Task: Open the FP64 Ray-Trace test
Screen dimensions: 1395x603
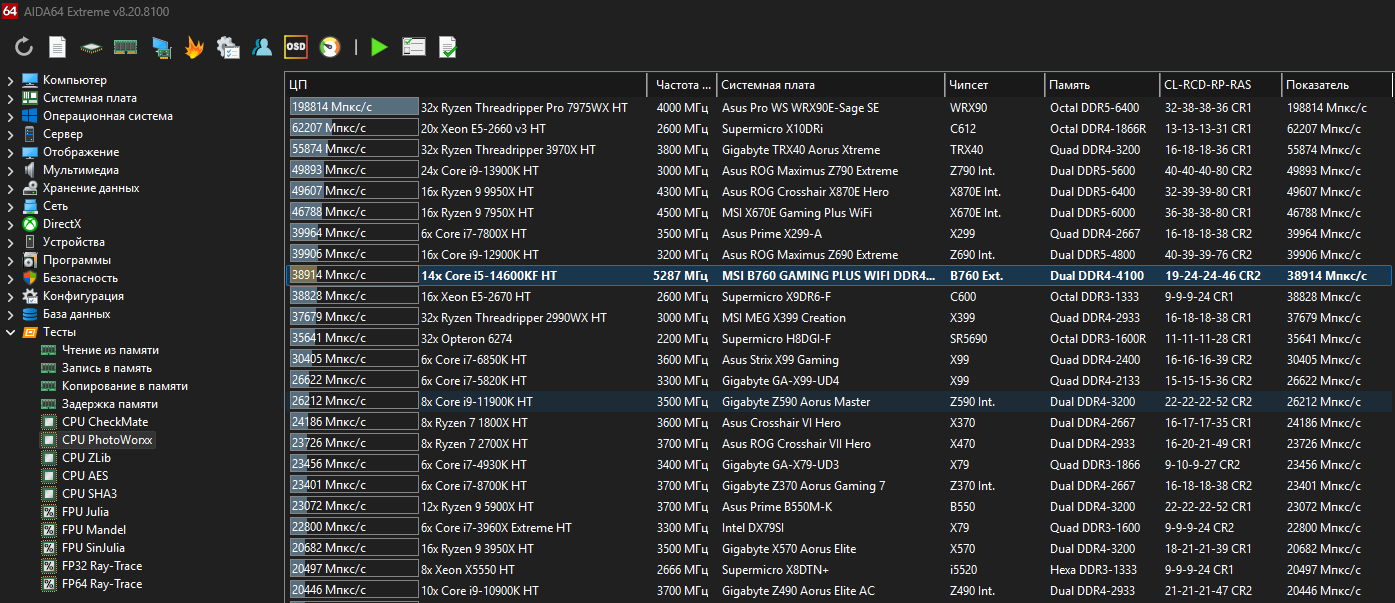Action: [x=102, y=584]
